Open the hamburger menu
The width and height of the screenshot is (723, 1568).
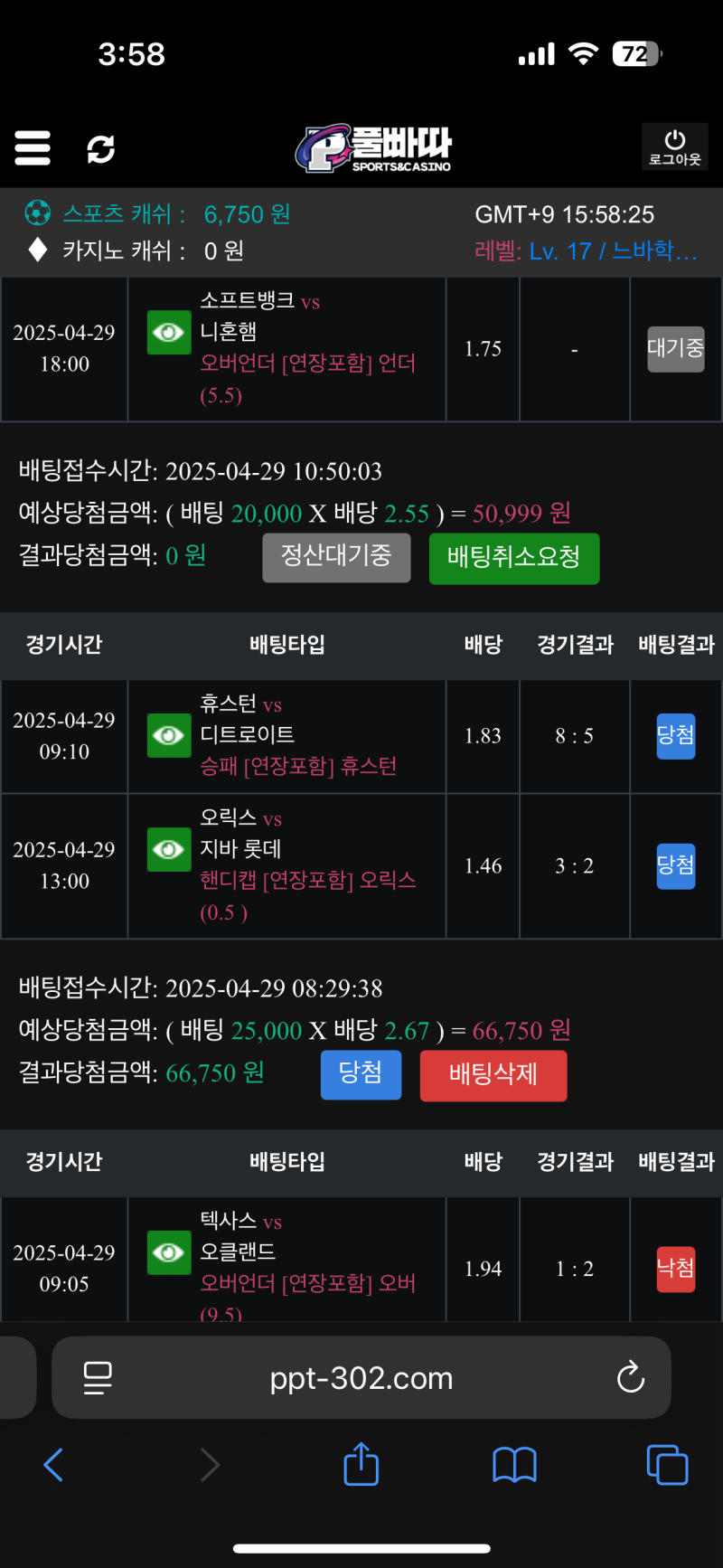pyautogui.click(x=33, y=147)
